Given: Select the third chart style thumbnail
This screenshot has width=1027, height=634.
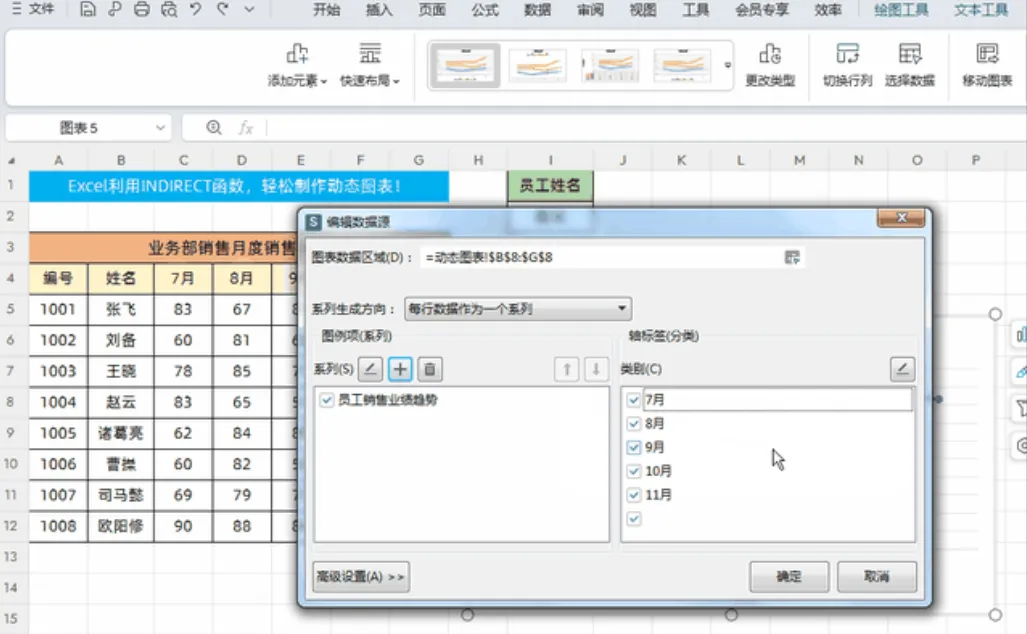Looking at the screenshot, I should click(x=610, y=65).
